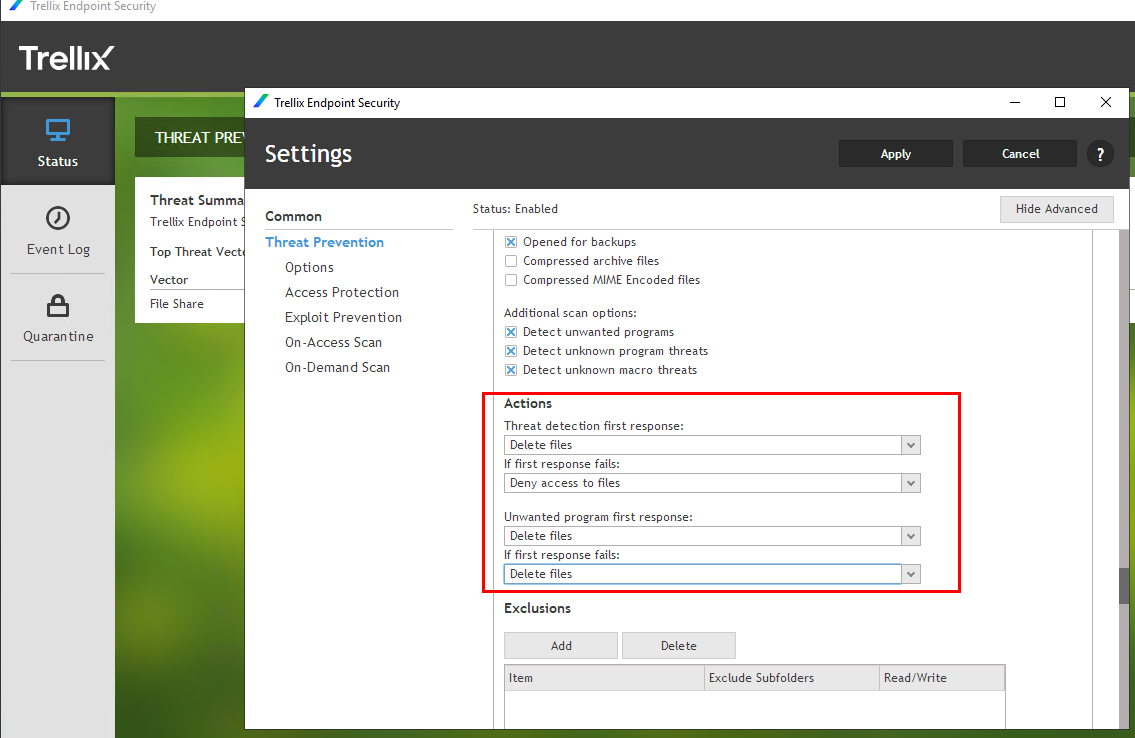Click the Additional scan options label

coord(570,313)
